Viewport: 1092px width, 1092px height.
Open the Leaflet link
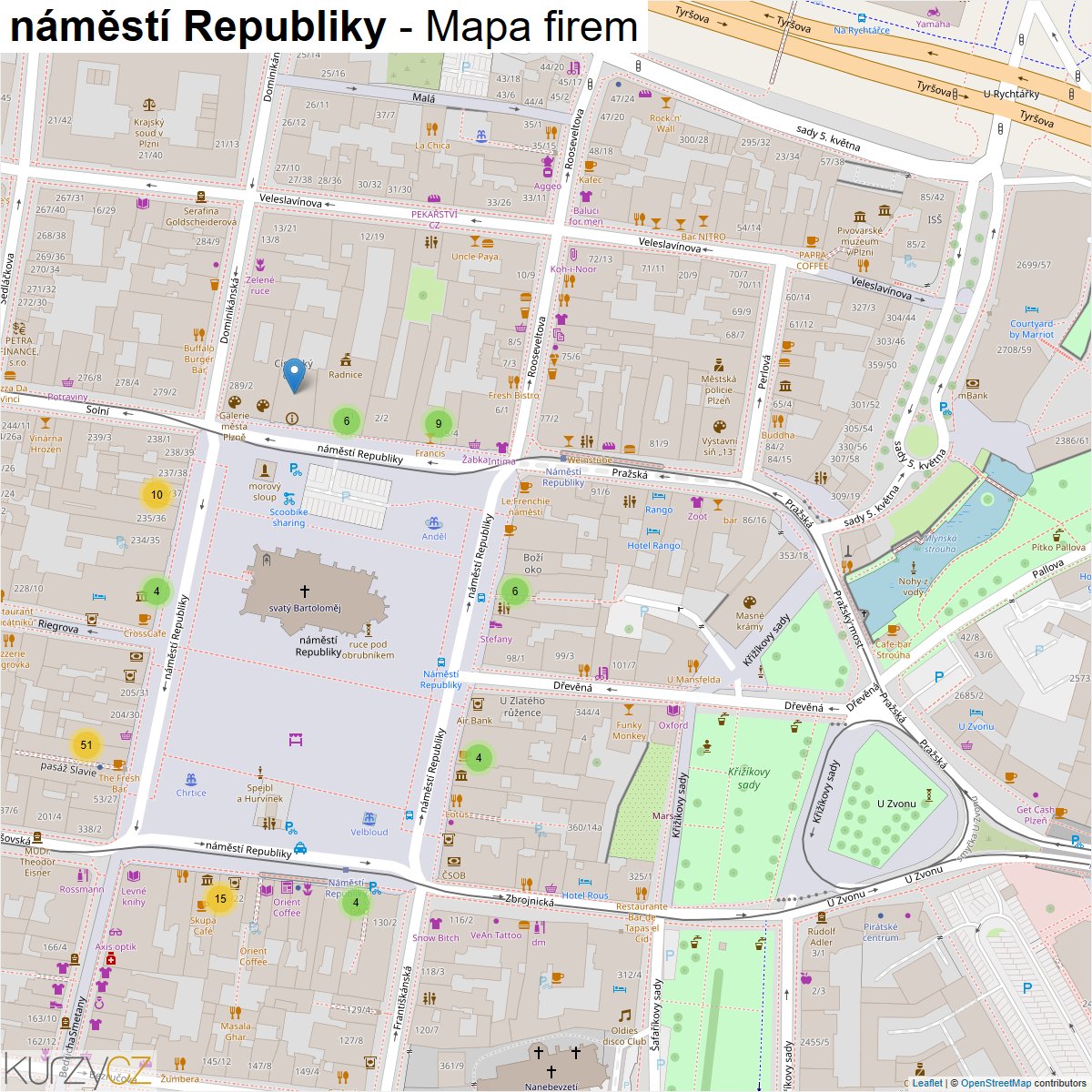[x=927, y=1083]
